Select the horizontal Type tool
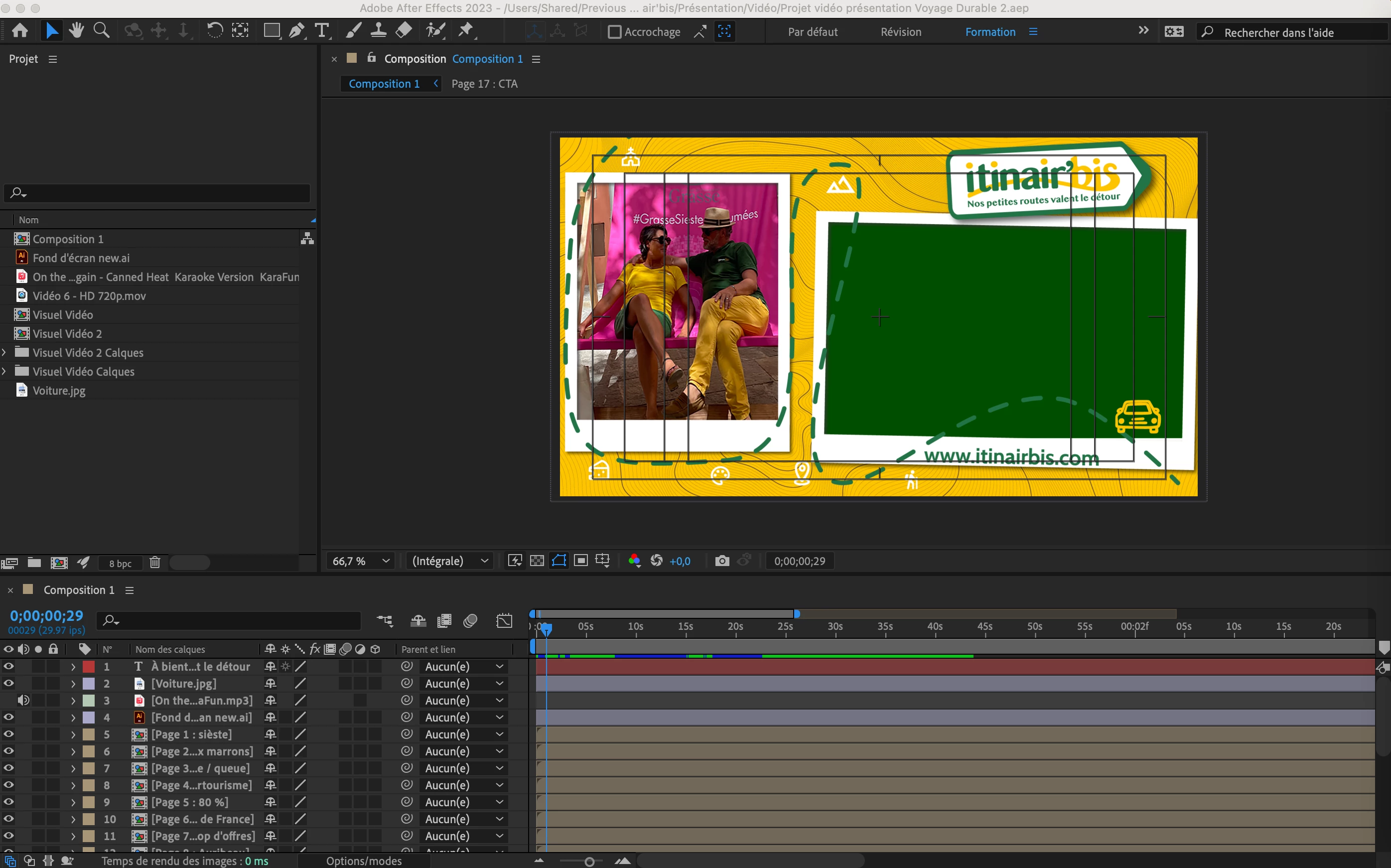 322,30
